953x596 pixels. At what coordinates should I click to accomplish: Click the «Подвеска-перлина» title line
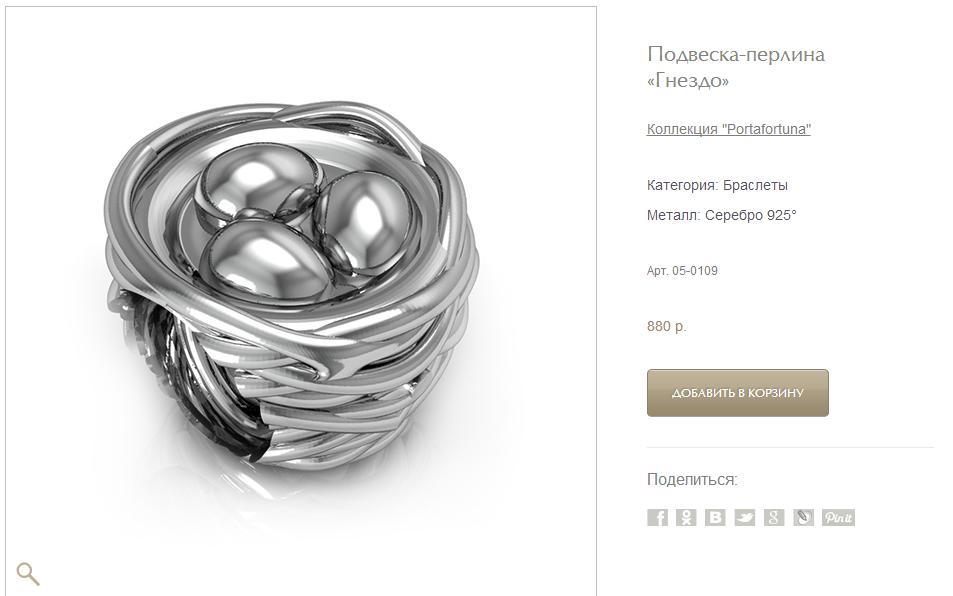click(736, 54)
